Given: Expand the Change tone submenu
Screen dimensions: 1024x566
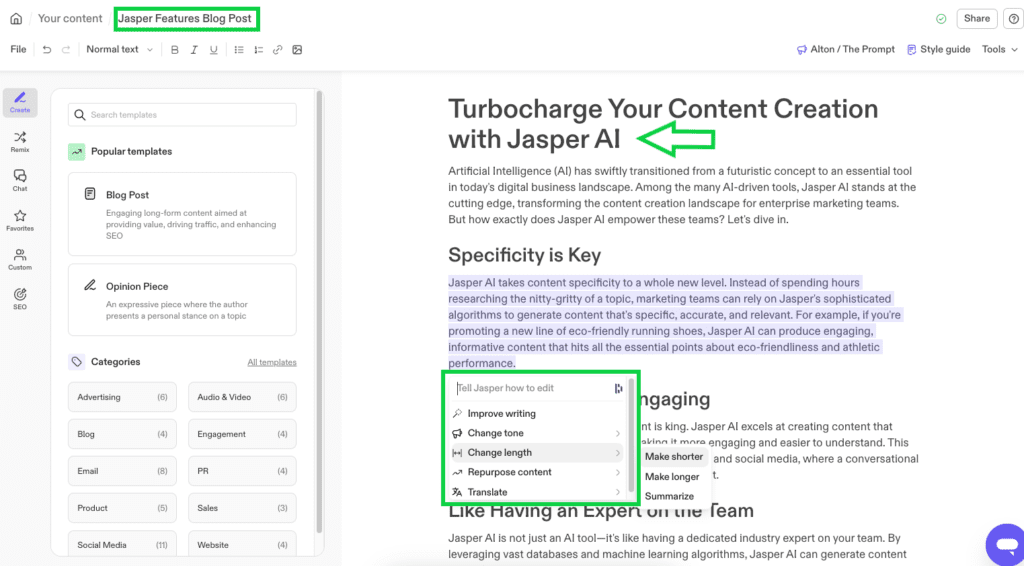Looking at the screenshot, I should point(537,433).
